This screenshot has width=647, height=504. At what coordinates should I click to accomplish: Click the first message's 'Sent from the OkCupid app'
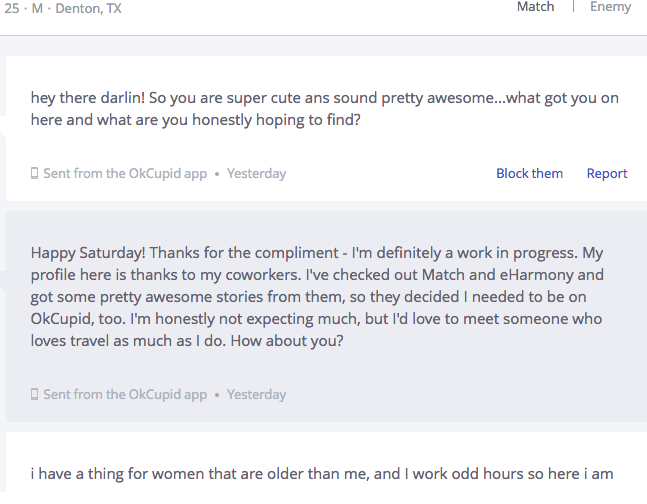[125, 174]
